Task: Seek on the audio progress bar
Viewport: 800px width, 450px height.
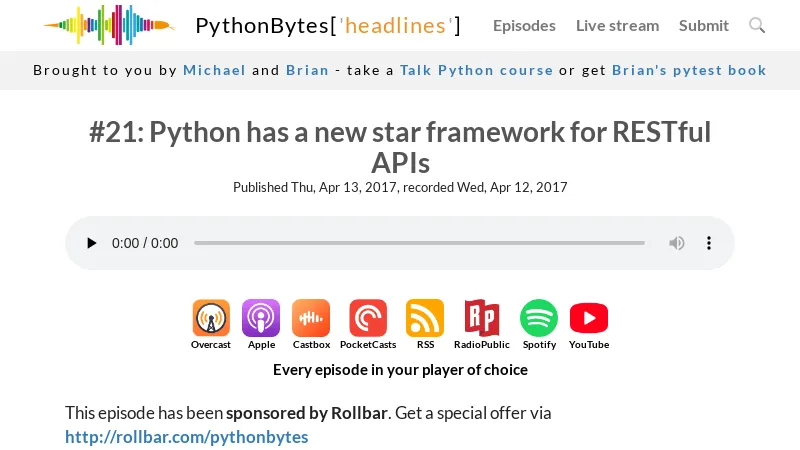Action: pyautogui.click(x=419, y=243)
